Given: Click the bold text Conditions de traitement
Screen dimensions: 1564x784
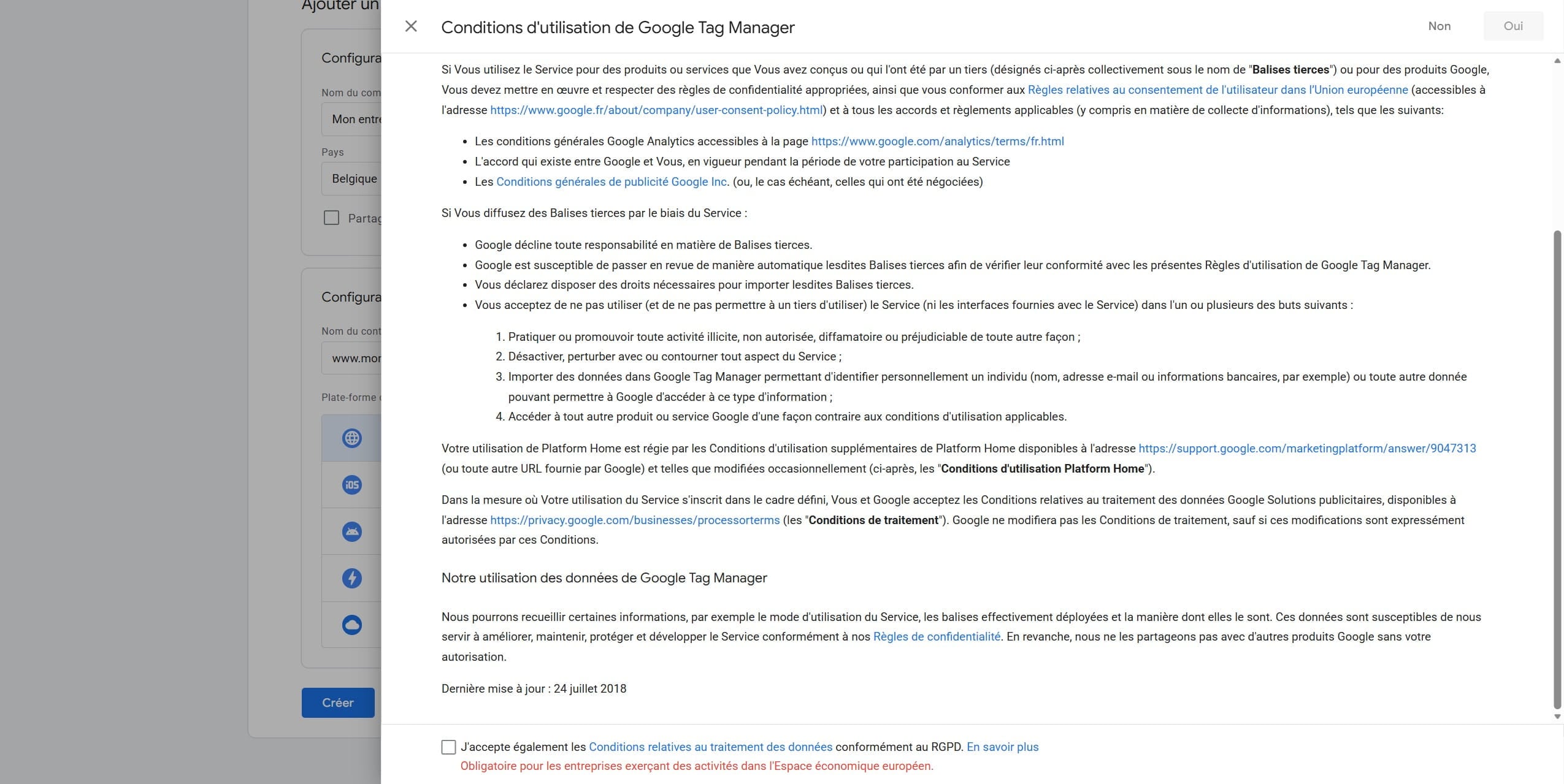Looking at the screenshot, I should (873, 520).
